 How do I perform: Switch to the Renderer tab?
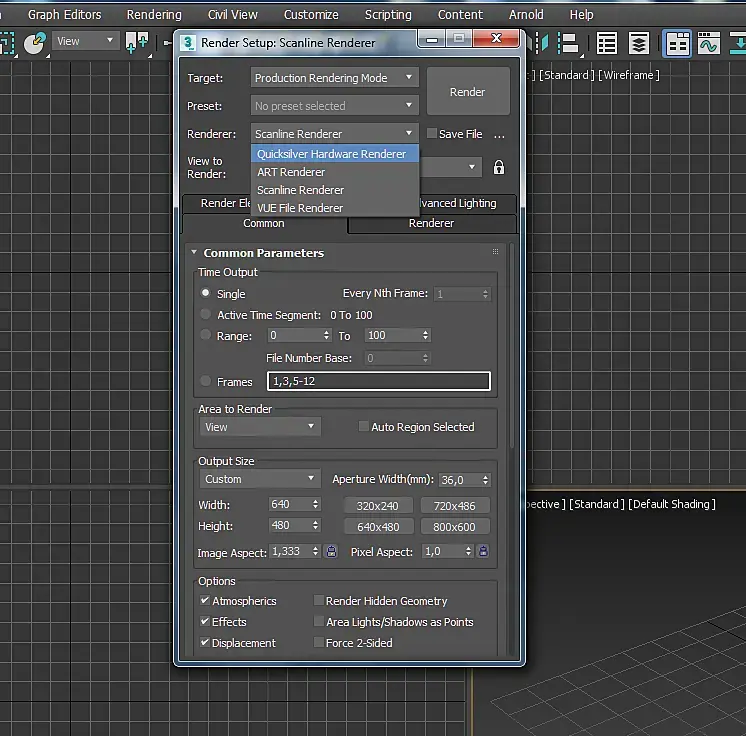pos(432,223)
